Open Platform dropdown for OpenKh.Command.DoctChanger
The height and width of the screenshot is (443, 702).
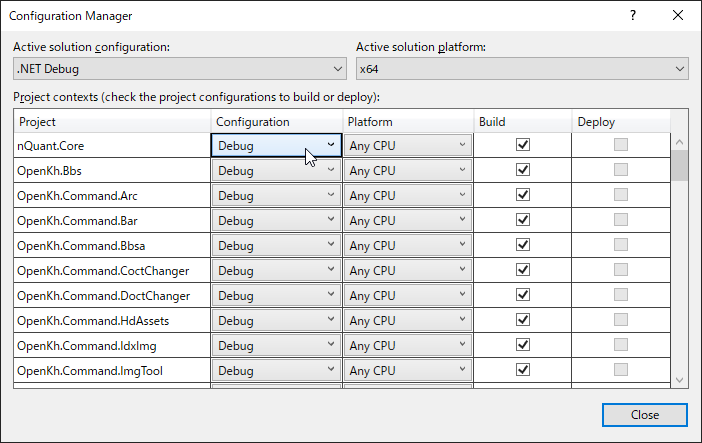[x=408, y=296]
